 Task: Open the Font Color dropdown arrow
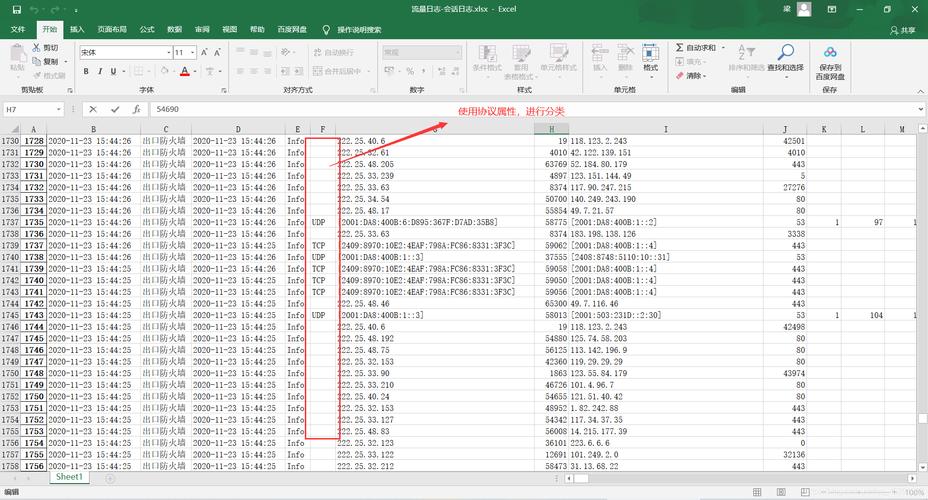coord(195,72)
